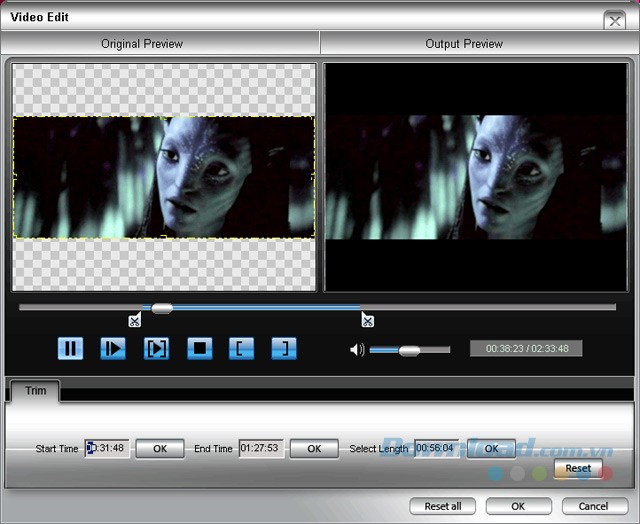This screenshot has width=640, height=524.
Task: Click the right scissors trim marker
Action: pos(367,320)
